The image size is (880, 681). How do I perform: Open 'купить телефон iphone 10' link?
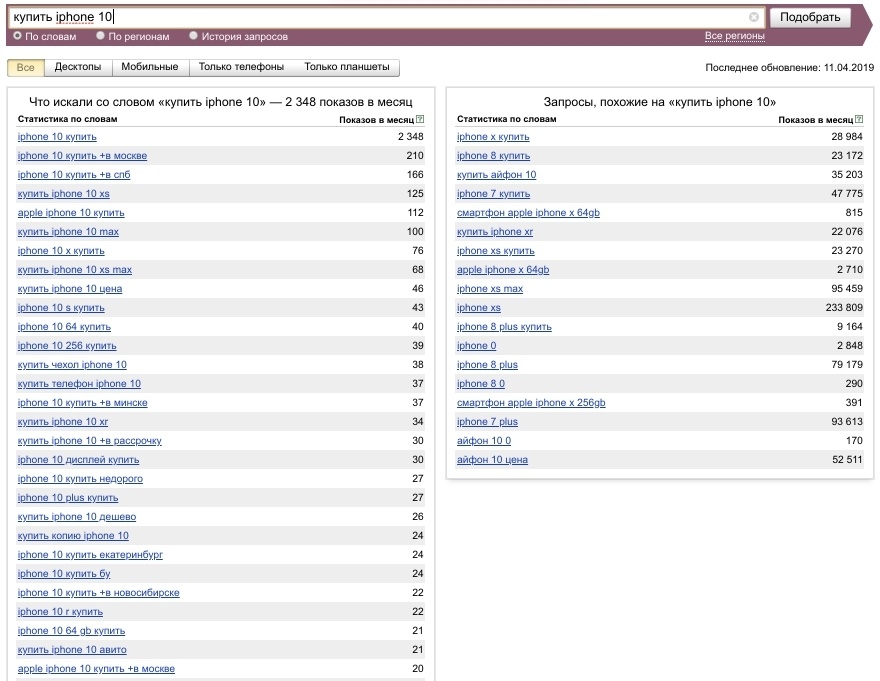point(79,384)
